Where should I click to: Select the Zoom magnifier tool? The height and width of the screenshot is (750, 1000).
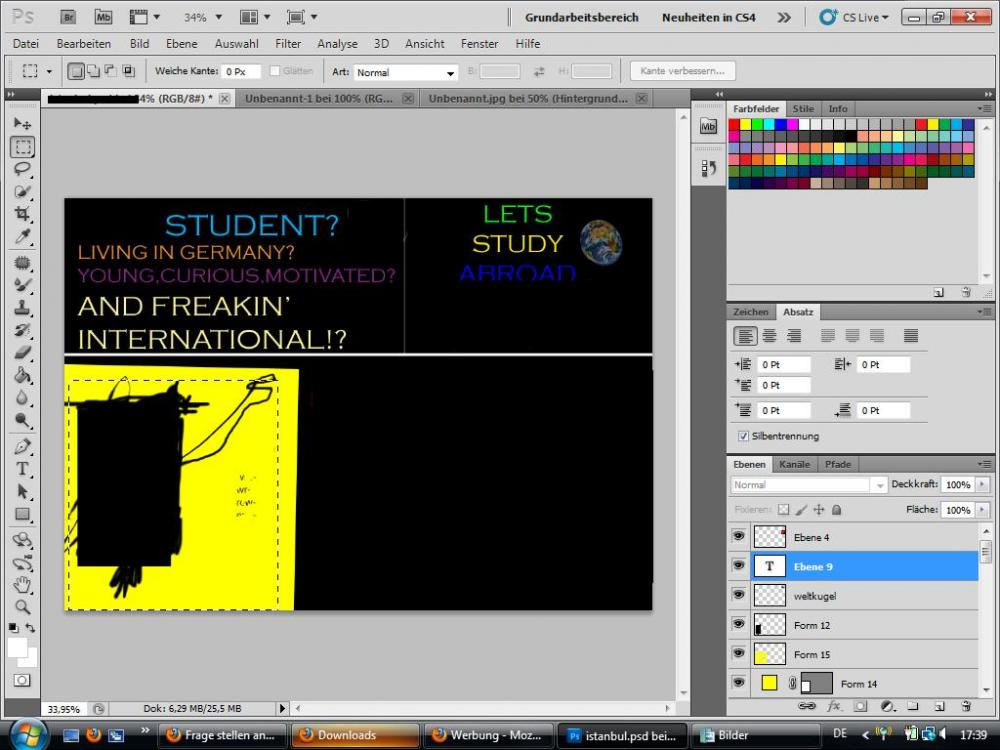tap(22, 606)
